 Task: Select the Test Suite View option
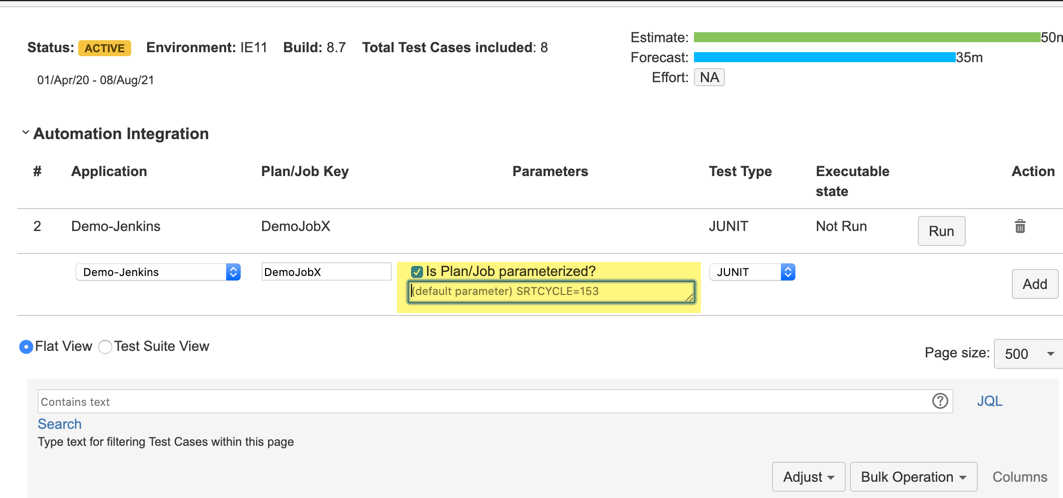[105, 347]
